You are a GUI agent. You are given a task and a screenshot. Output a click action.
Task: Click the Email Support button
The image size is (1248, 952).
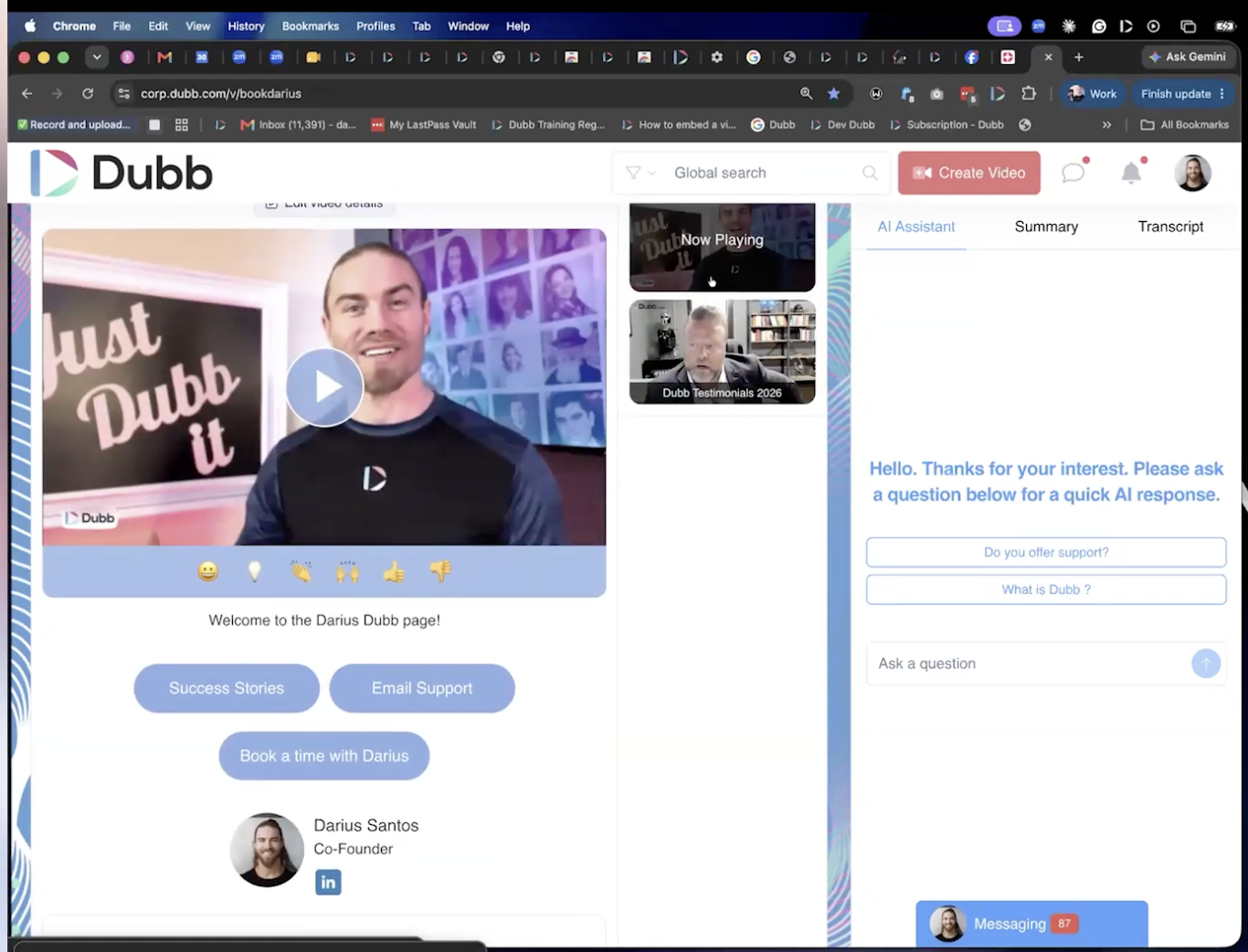pos(422,688)
